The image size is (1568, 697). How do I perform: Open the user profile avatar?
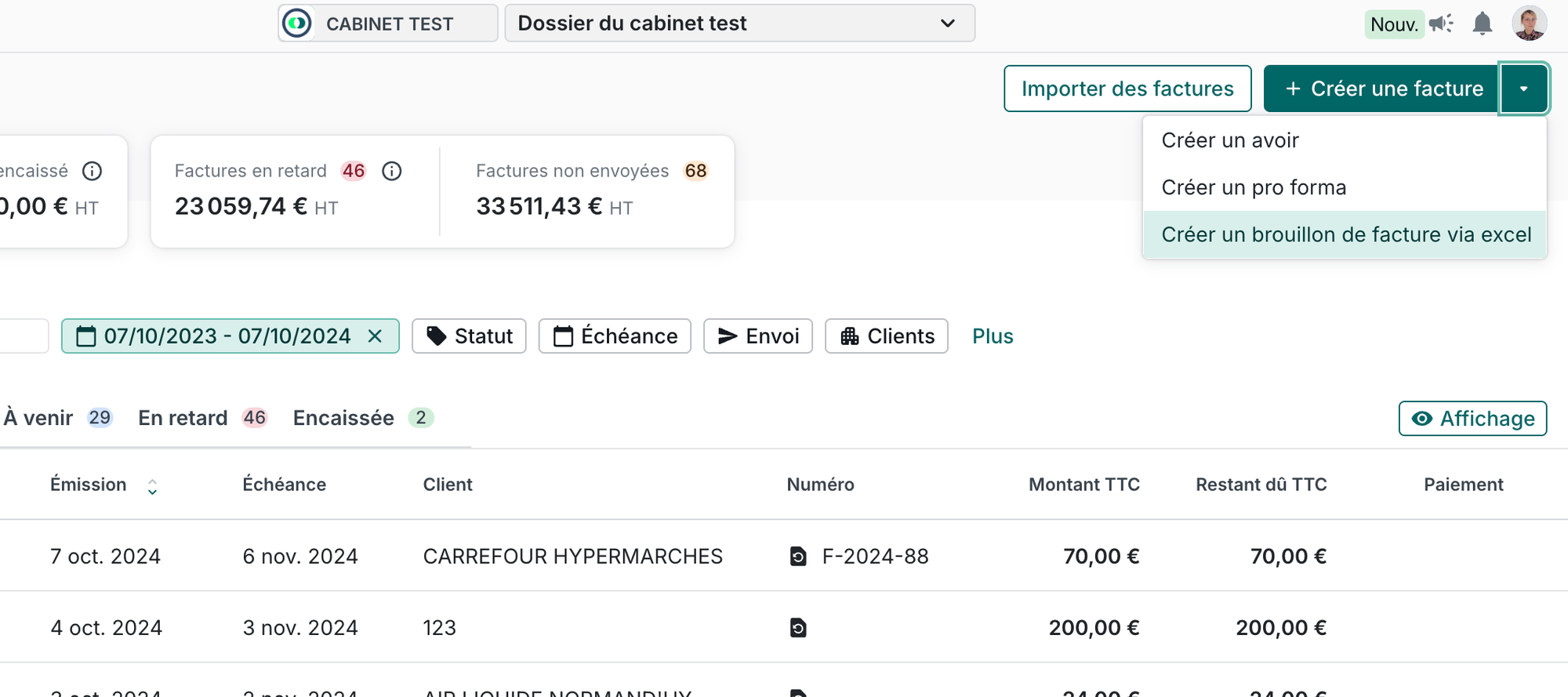point(1529,24)
